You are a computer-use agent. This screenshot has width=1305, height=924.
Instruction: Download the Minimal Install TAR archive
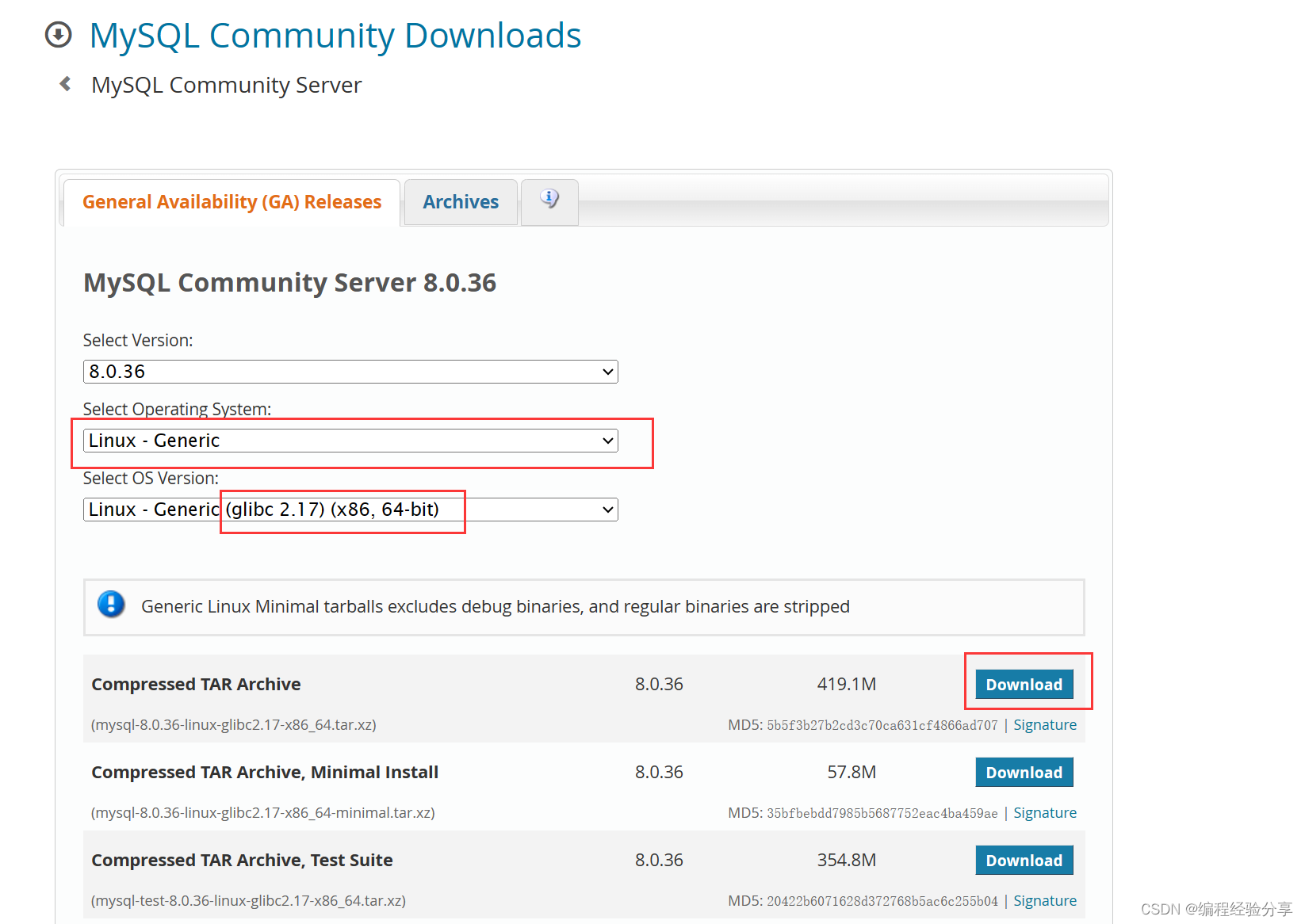click(1024, 772)
